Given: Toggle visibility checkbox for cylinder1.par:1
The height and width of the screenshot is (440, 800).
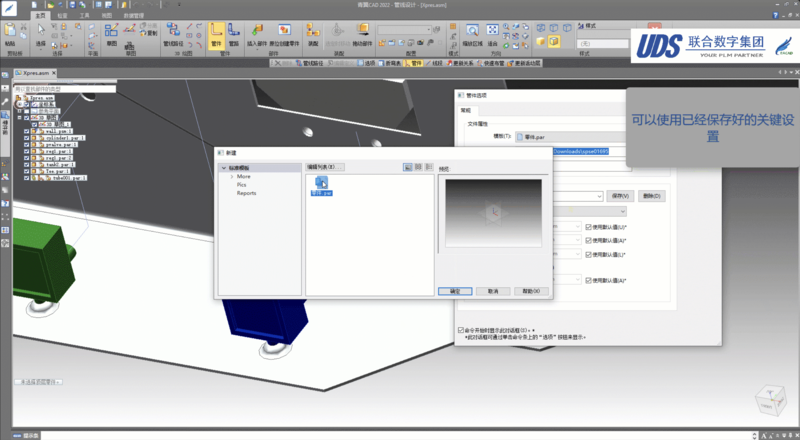Looking at the screenshot, I should point(26,139).
